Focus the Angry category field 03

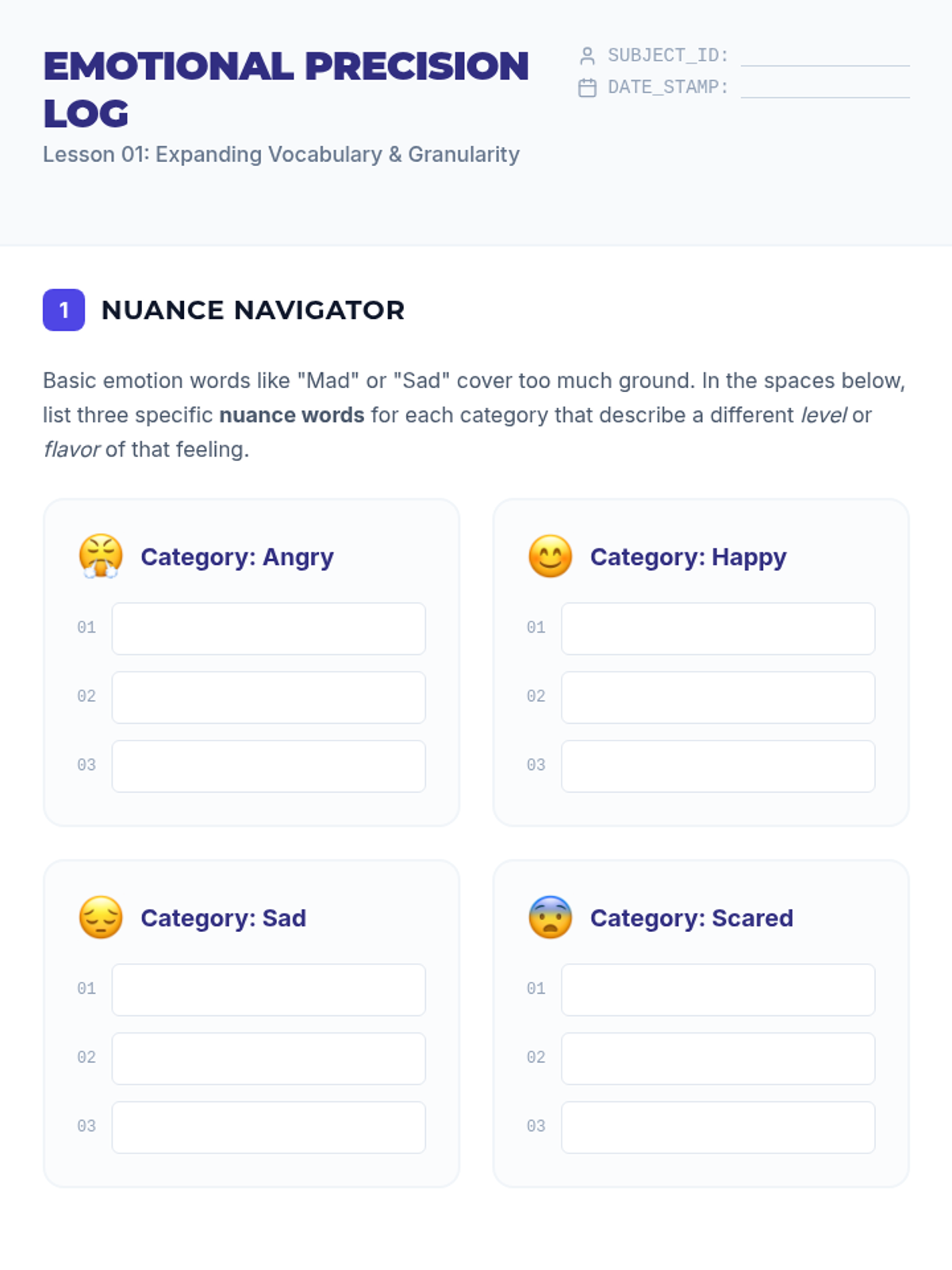tap(268, 766)
